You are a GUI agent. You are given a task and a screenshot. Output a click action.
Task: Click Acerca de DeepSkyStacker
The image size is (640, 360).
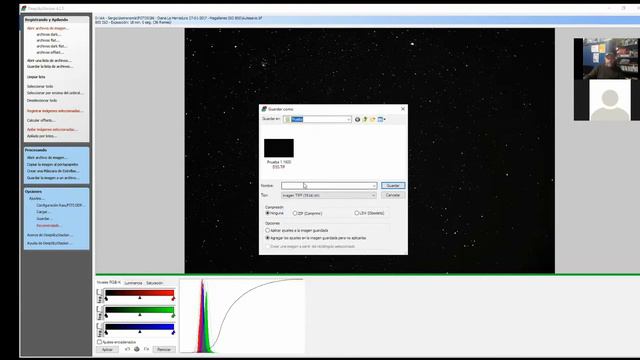[49, 235]
